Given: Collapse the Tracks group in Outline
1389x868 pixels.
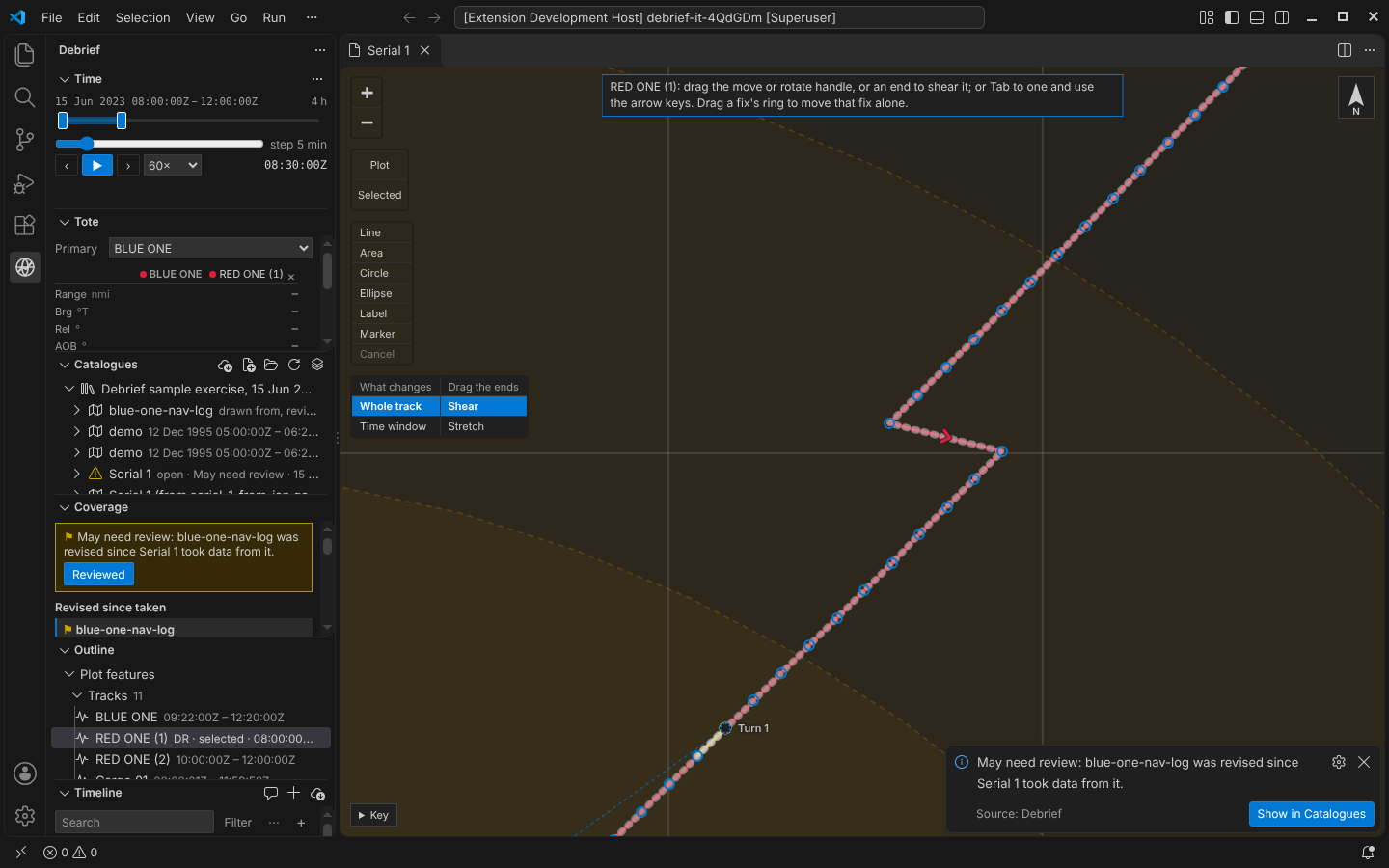Looking at the screenshot, I should tap(77, 696).
